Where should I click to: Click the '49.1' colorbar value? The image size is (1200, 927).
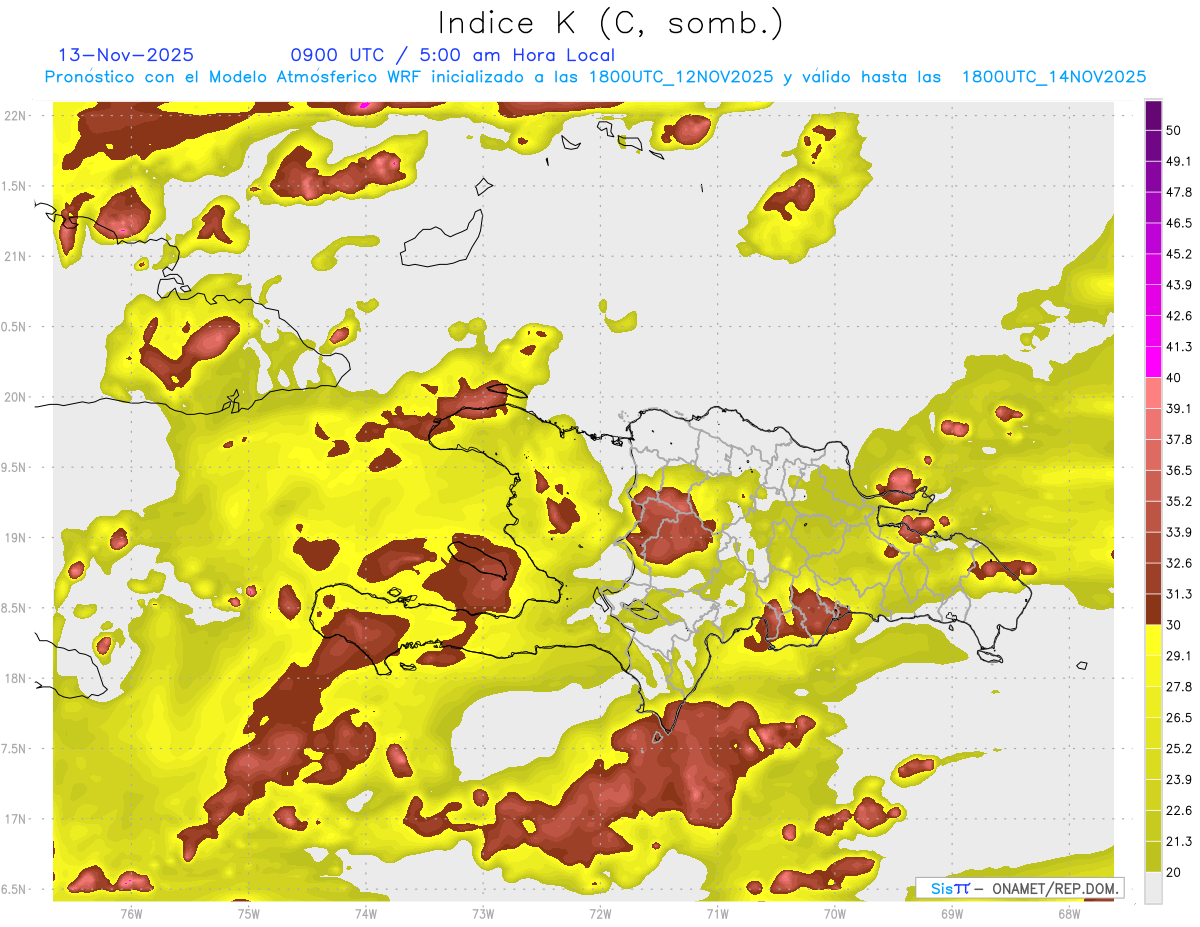coord(1179,161)
